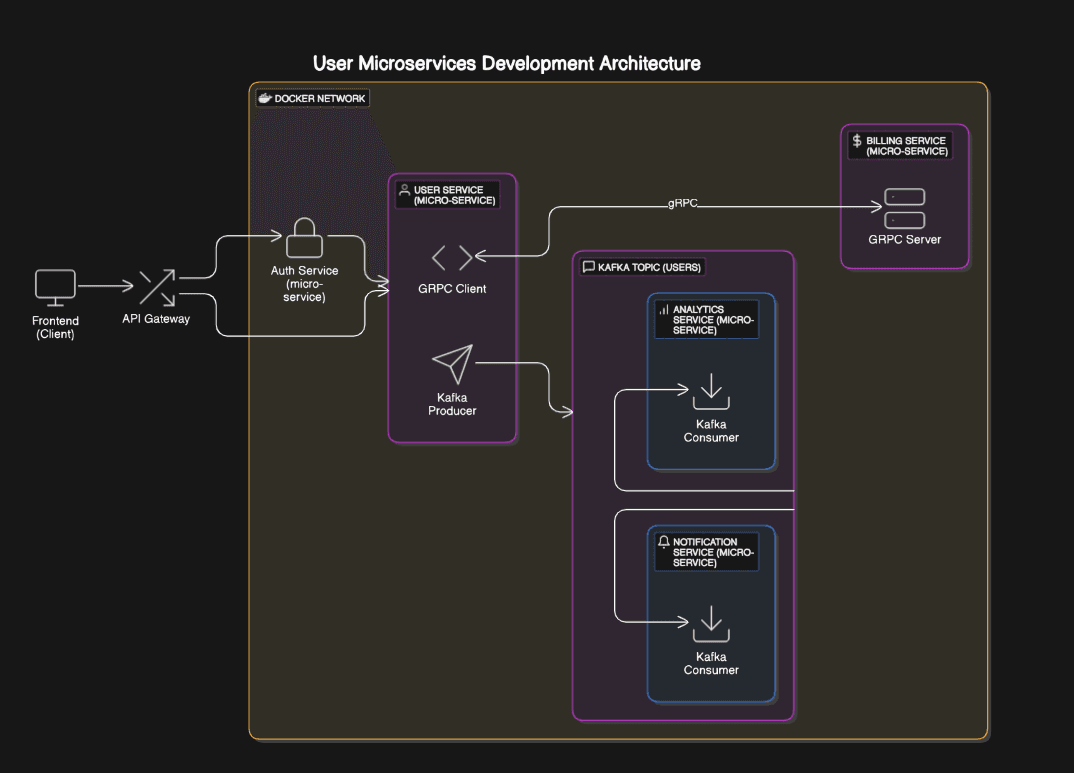Click the Auth Service (micro-service) text
The image size is (1074, 773).
coord(304,283)
